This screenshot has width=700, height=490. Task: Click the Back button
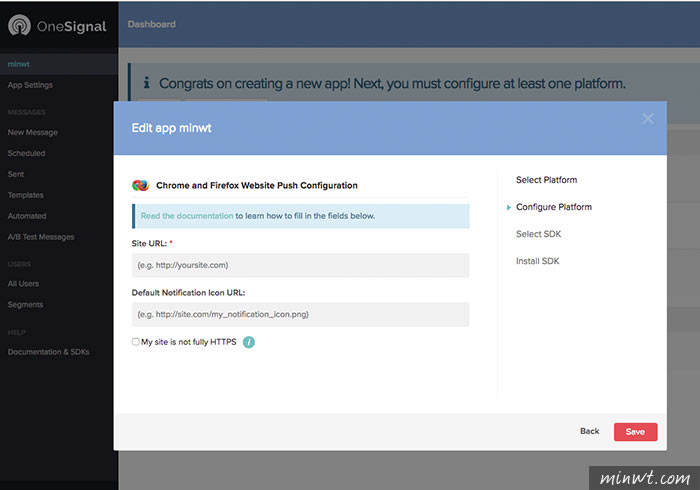589,431
